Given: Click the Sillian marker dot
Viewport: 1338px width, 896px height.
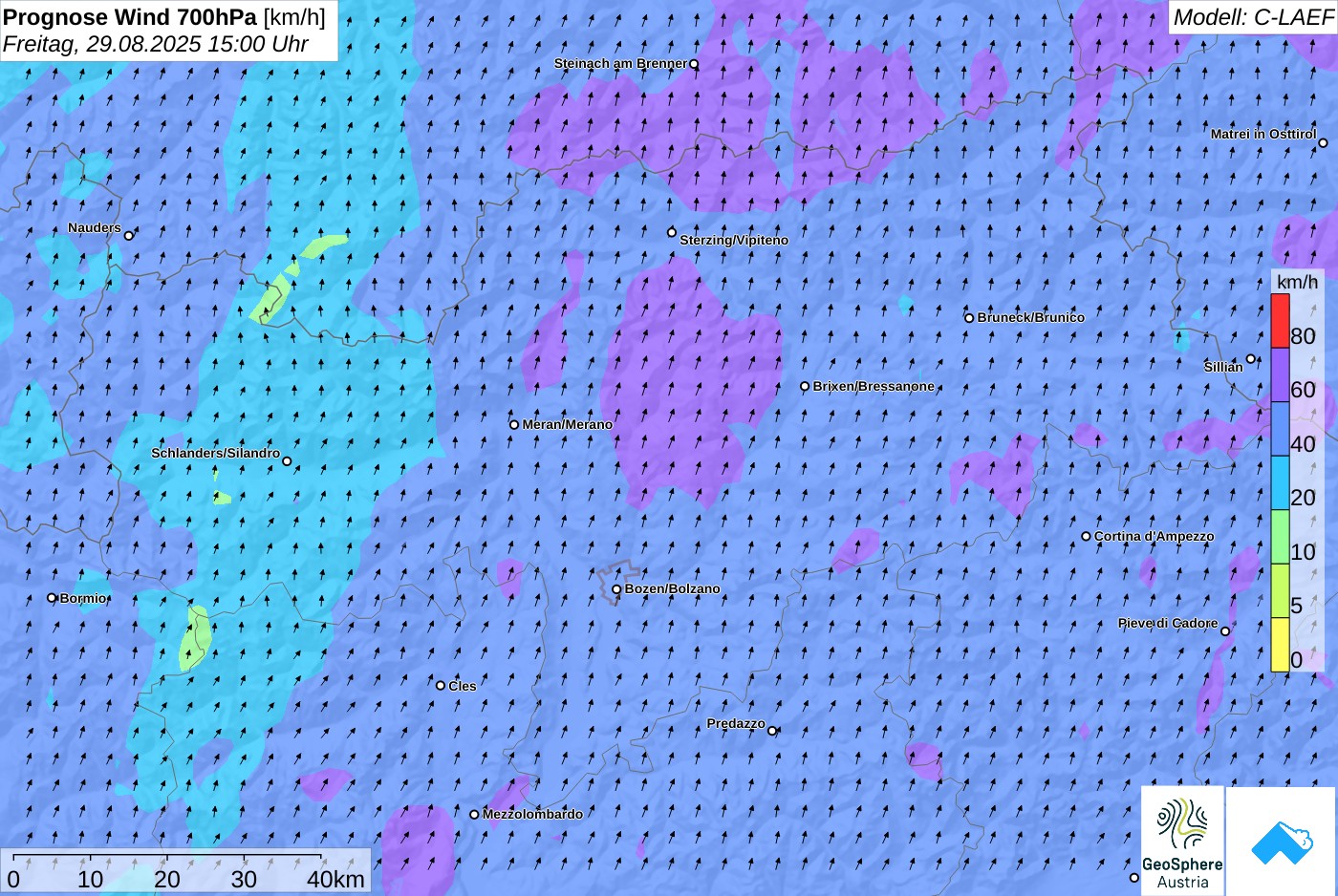Looking at the screenshot, I should pyautogui.click(x=1251, y=359).
